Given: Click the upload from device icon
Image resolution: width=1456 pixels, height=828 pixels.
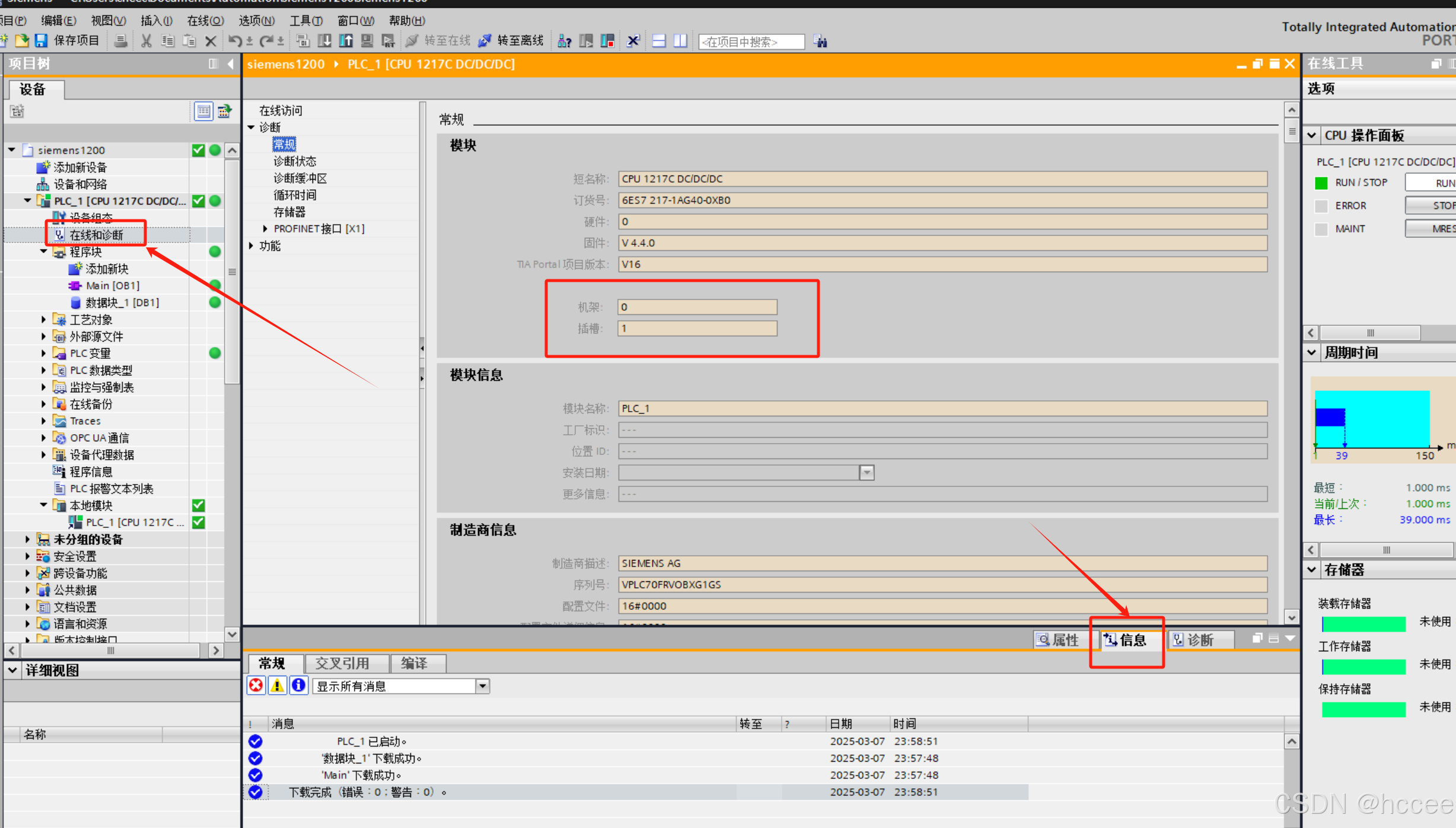Looking at the screenshot, I should click(346, 40).
